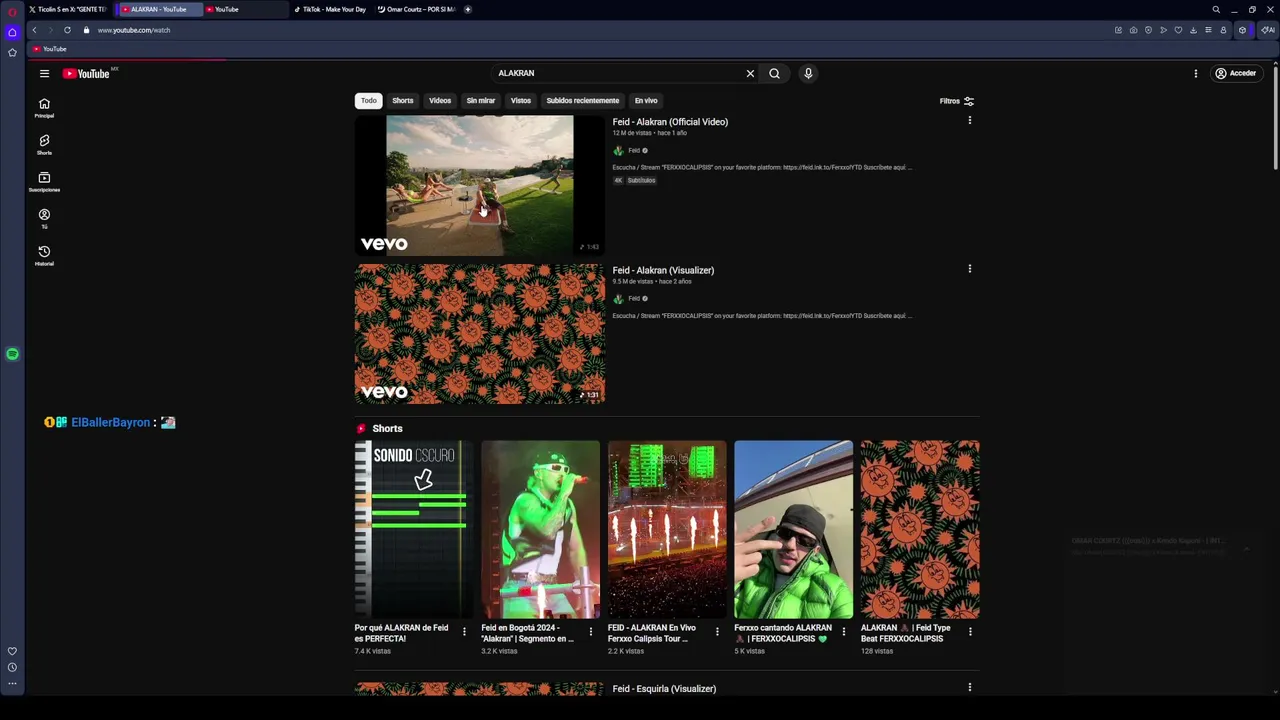Open the browser downloads icon
The image size is (1280, 720).
coord(1193,30)
